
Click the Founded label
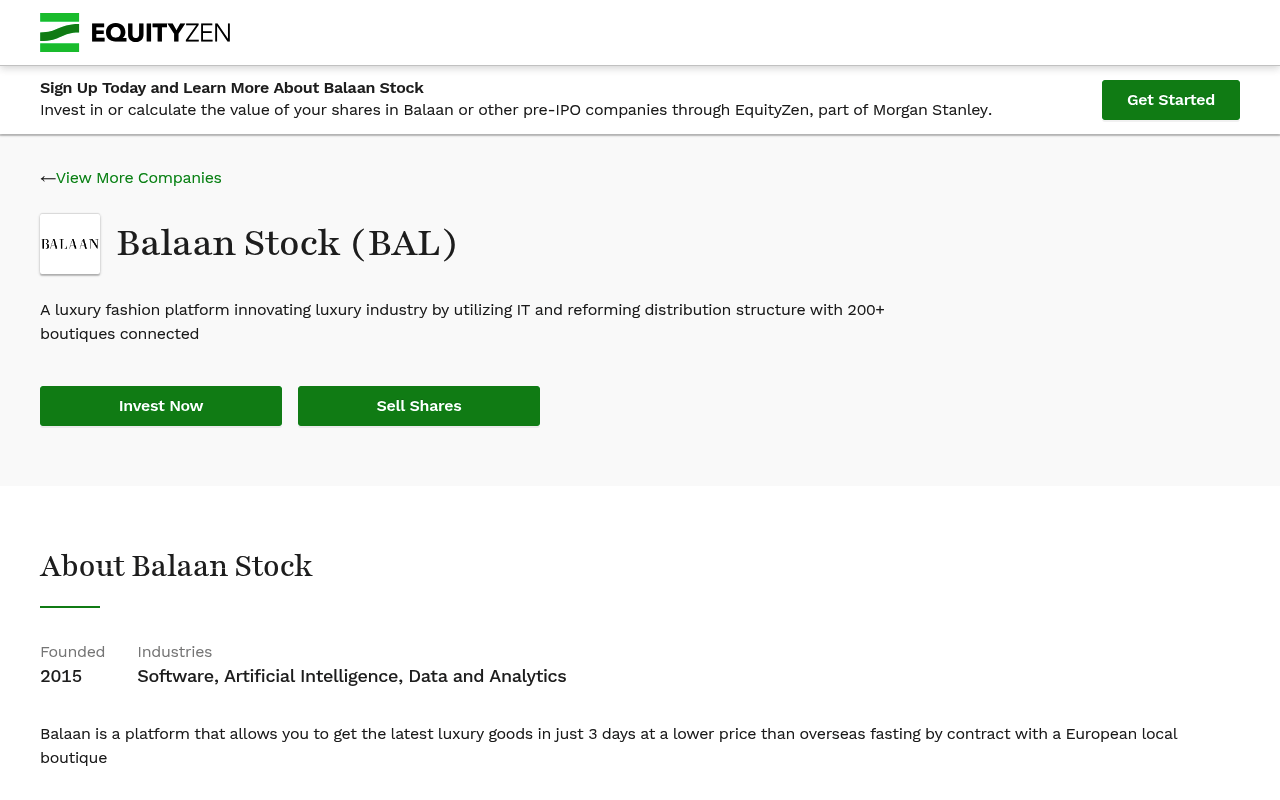click(72, 652)
